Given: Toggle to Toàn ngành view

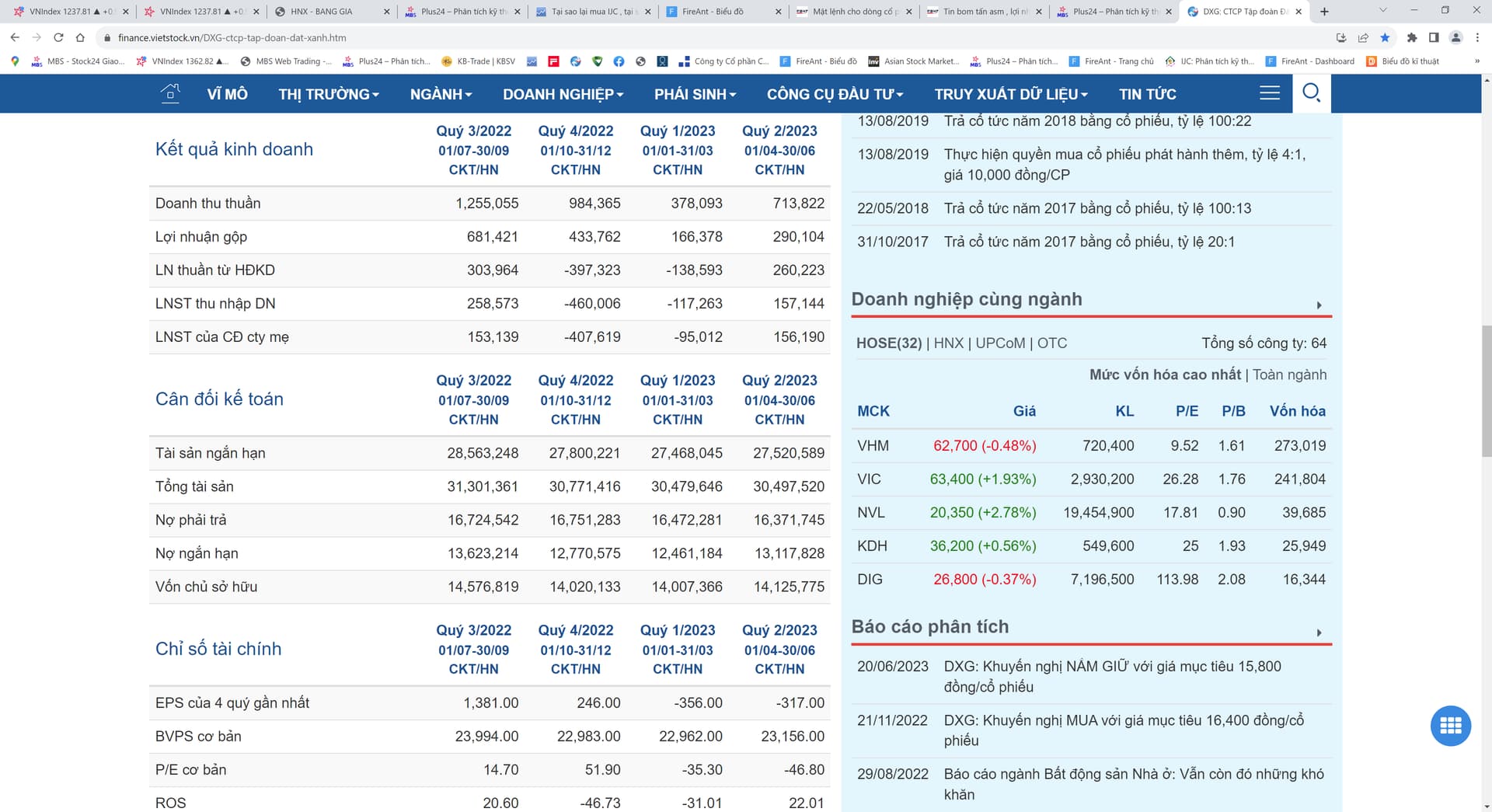Looking at the screenshot, I should coord(1289,375).
